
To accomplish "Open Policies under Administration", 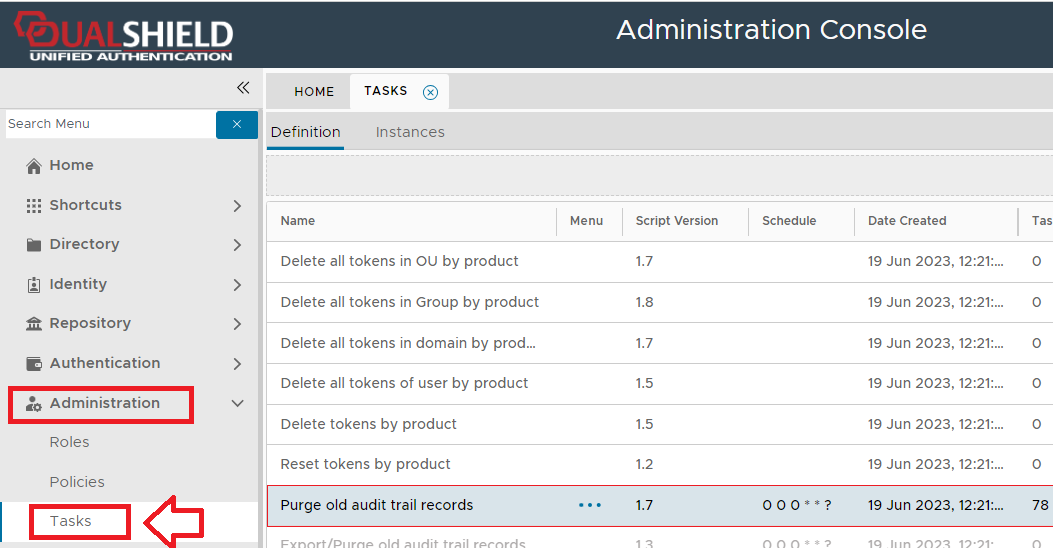I will (77, 482).
